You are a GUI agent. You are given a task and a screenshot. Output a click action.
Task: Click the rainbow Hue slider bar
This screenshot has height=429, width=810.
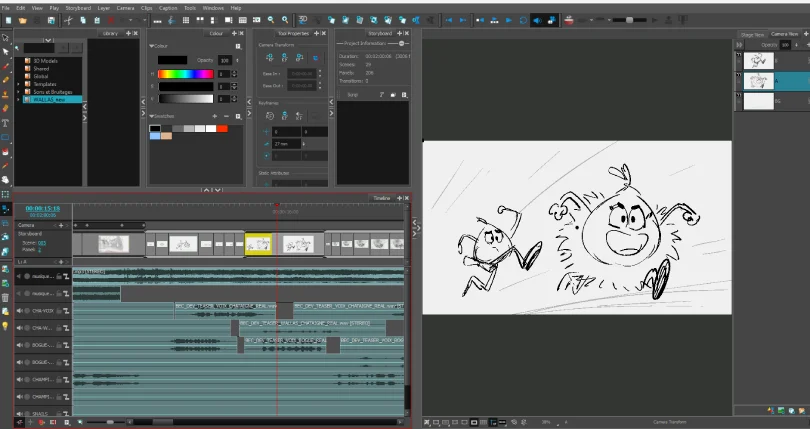185,74
